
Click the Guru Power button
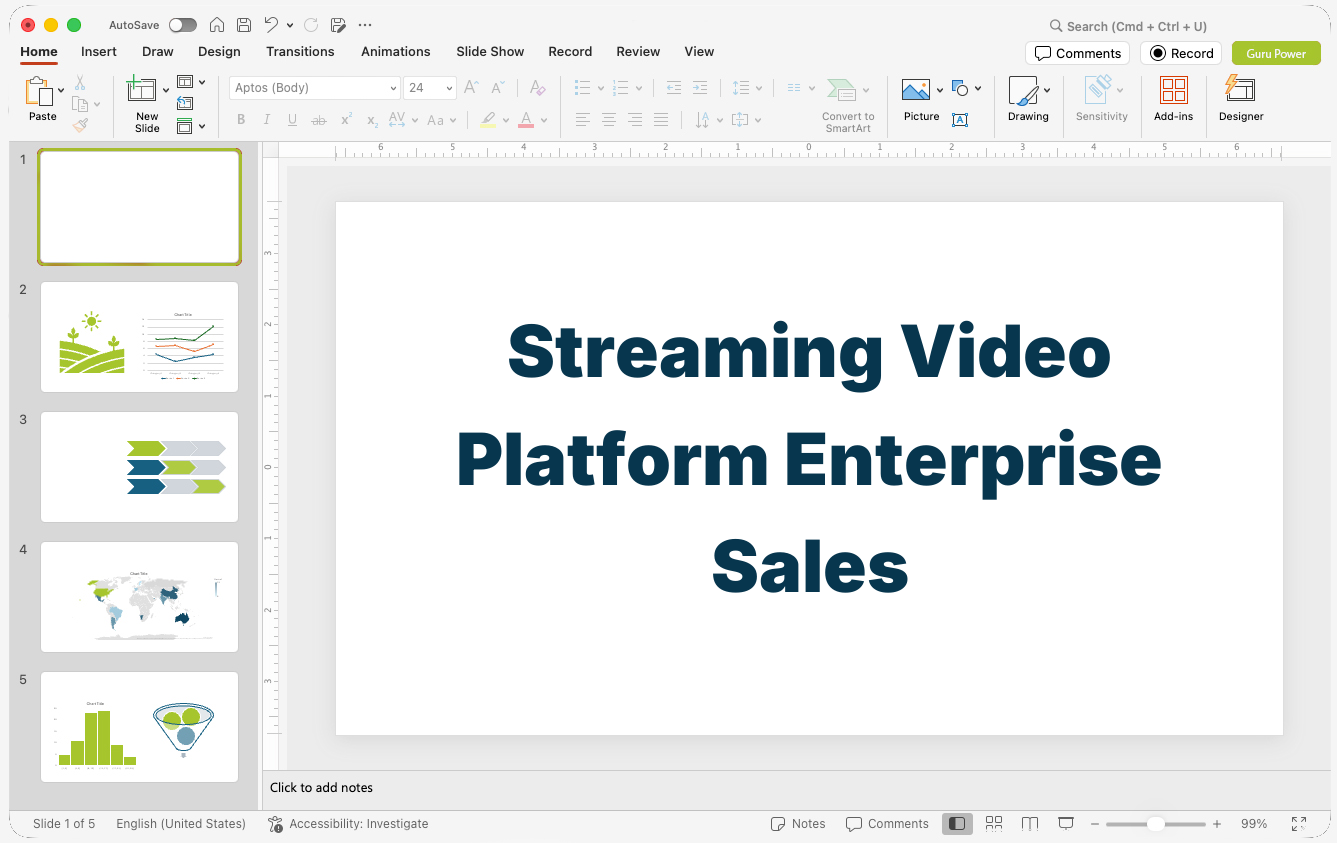click(x=1276, y=53)
